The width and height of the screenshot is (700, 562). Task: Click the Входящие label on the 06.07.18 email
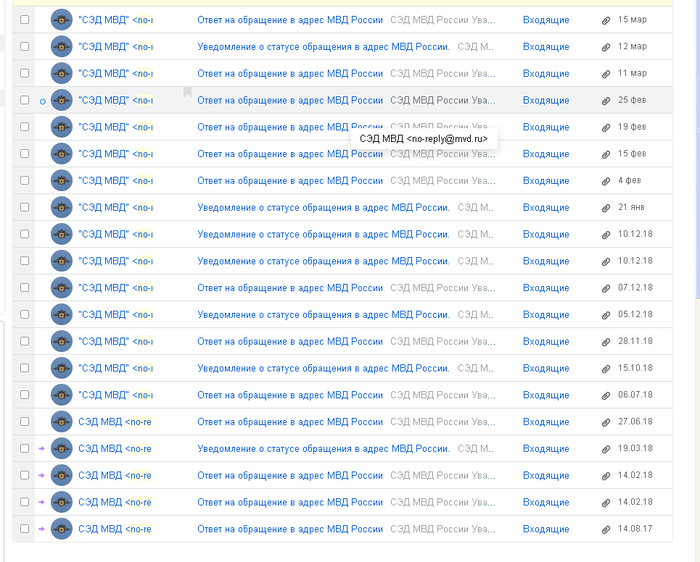point(546,395)
